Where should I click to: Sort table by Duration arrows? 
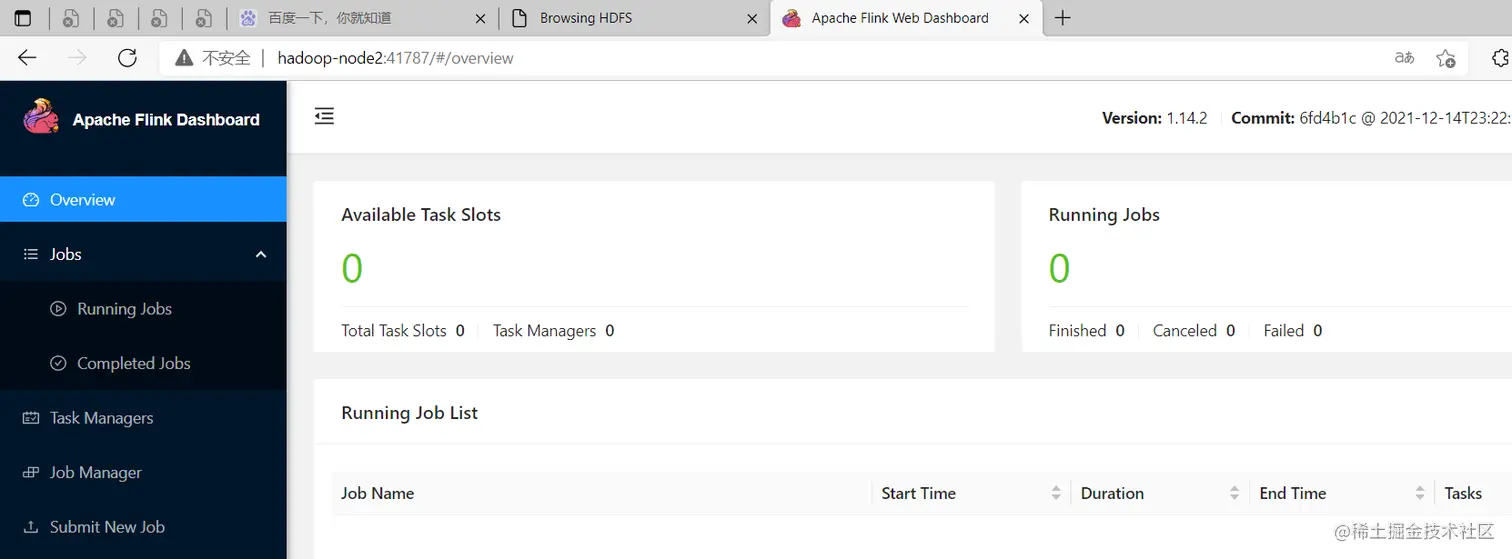click(x=1234, y=493)
